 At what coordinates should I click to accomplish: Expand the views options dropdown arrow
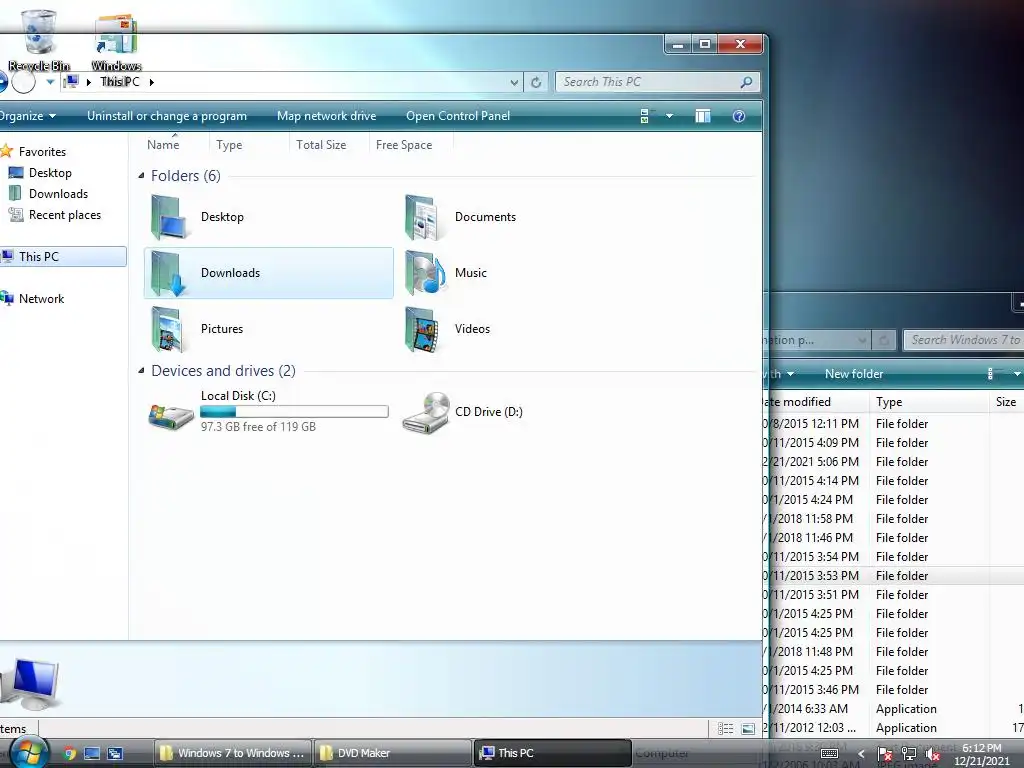click(x=669, y=116)
